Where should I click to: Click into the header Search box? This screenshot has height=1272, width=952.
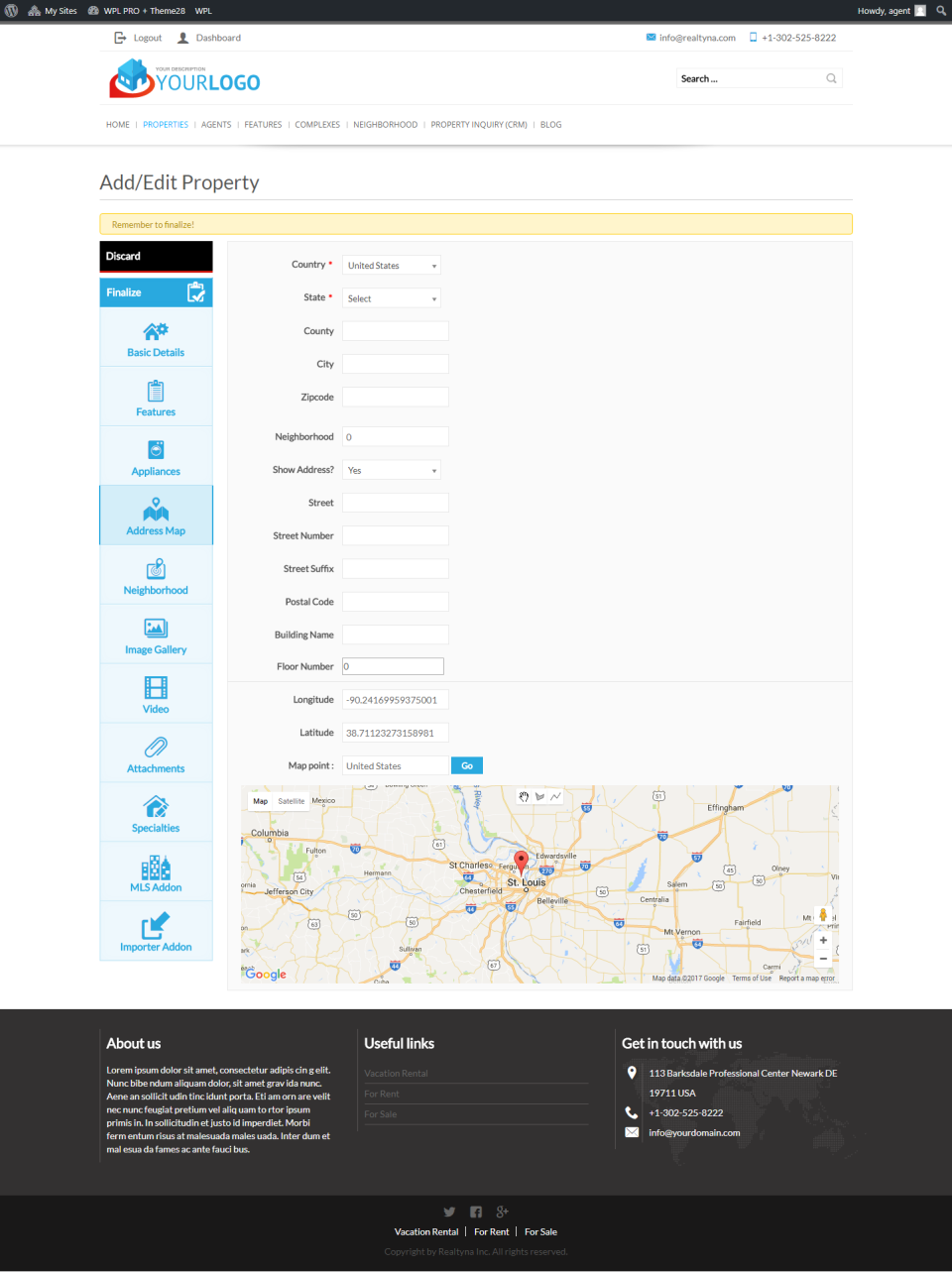tap(751, 78)
